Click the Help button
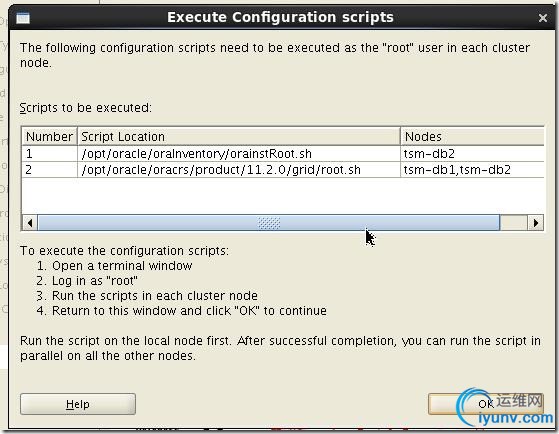Screen dimensions: 559x434 pos(78,404)
